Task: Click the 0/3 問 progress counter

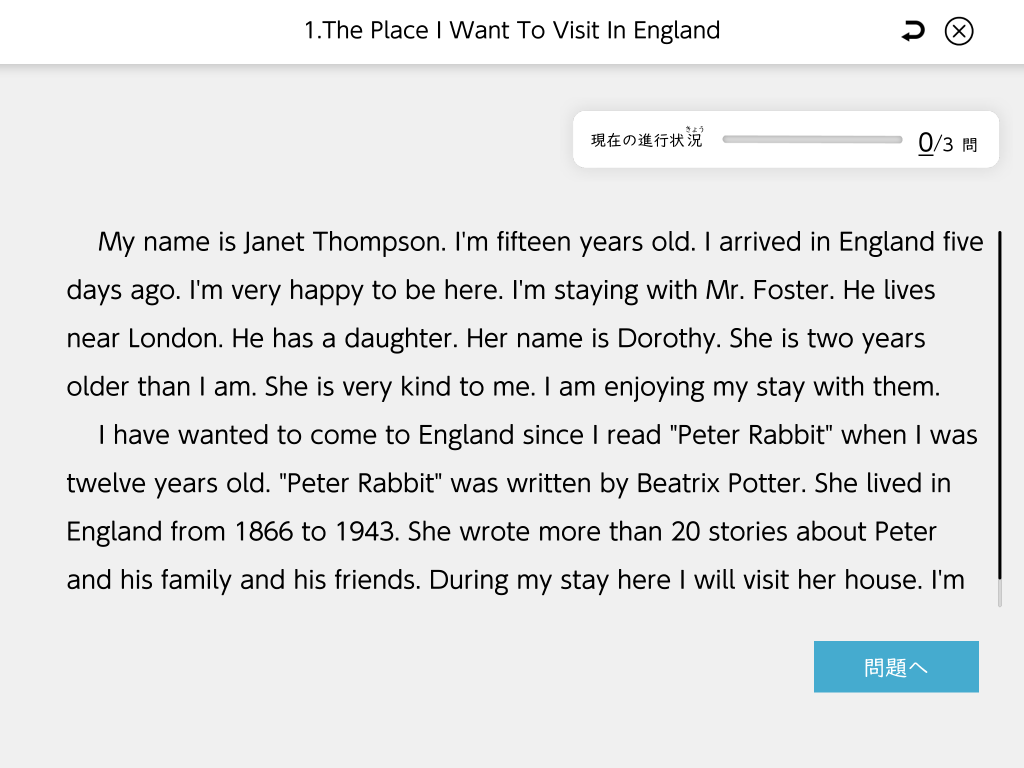Action: click(x=946, y=143)
